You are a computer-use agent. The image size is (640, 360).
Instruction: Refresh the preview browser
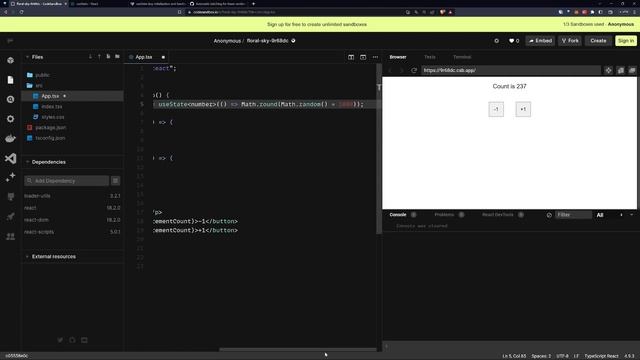(x=414, y=70)
